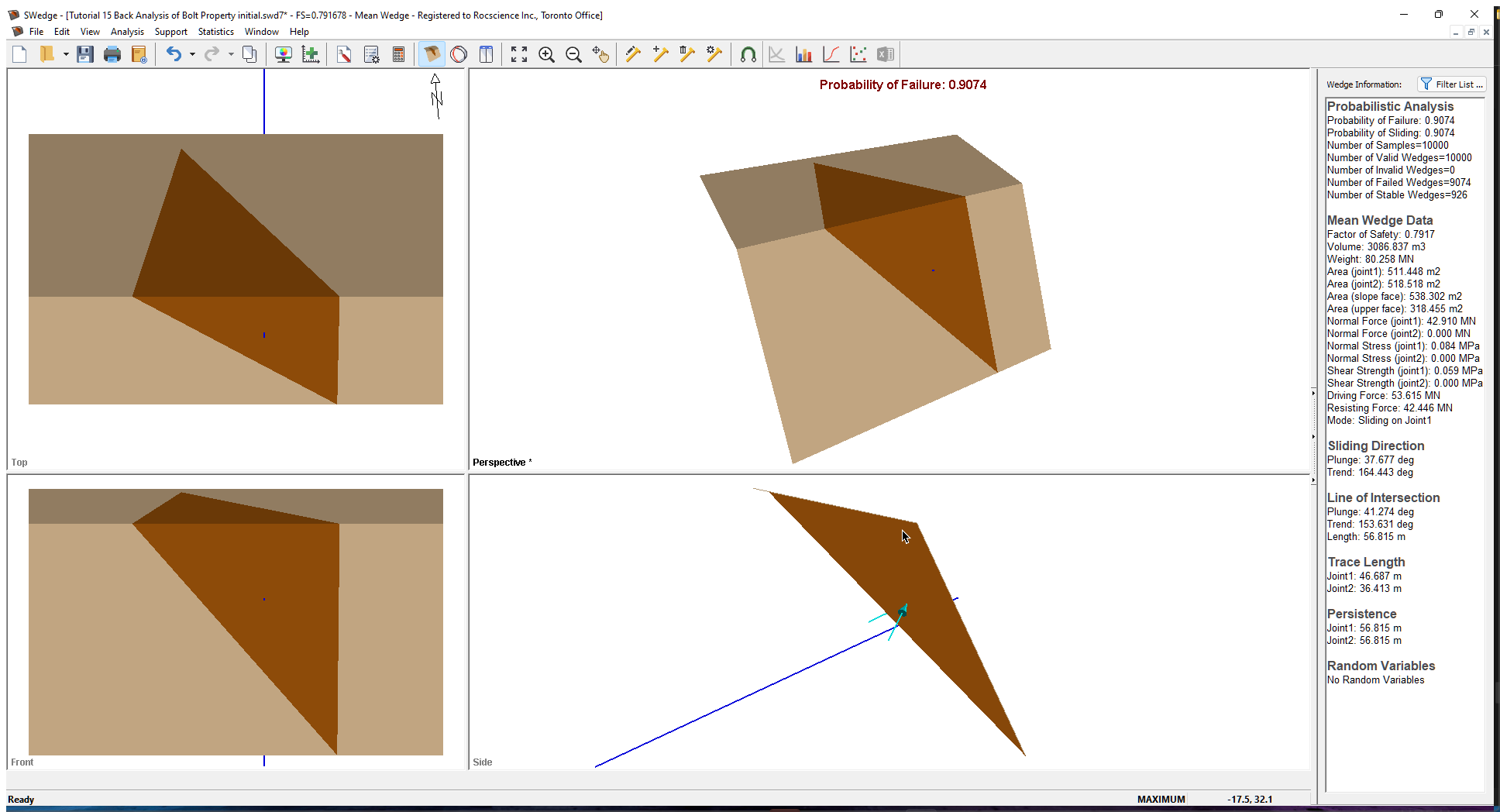The width and height of the screenshot is (1500, 812).
Task: Open the Info Viewer icon
Action: 487,54
